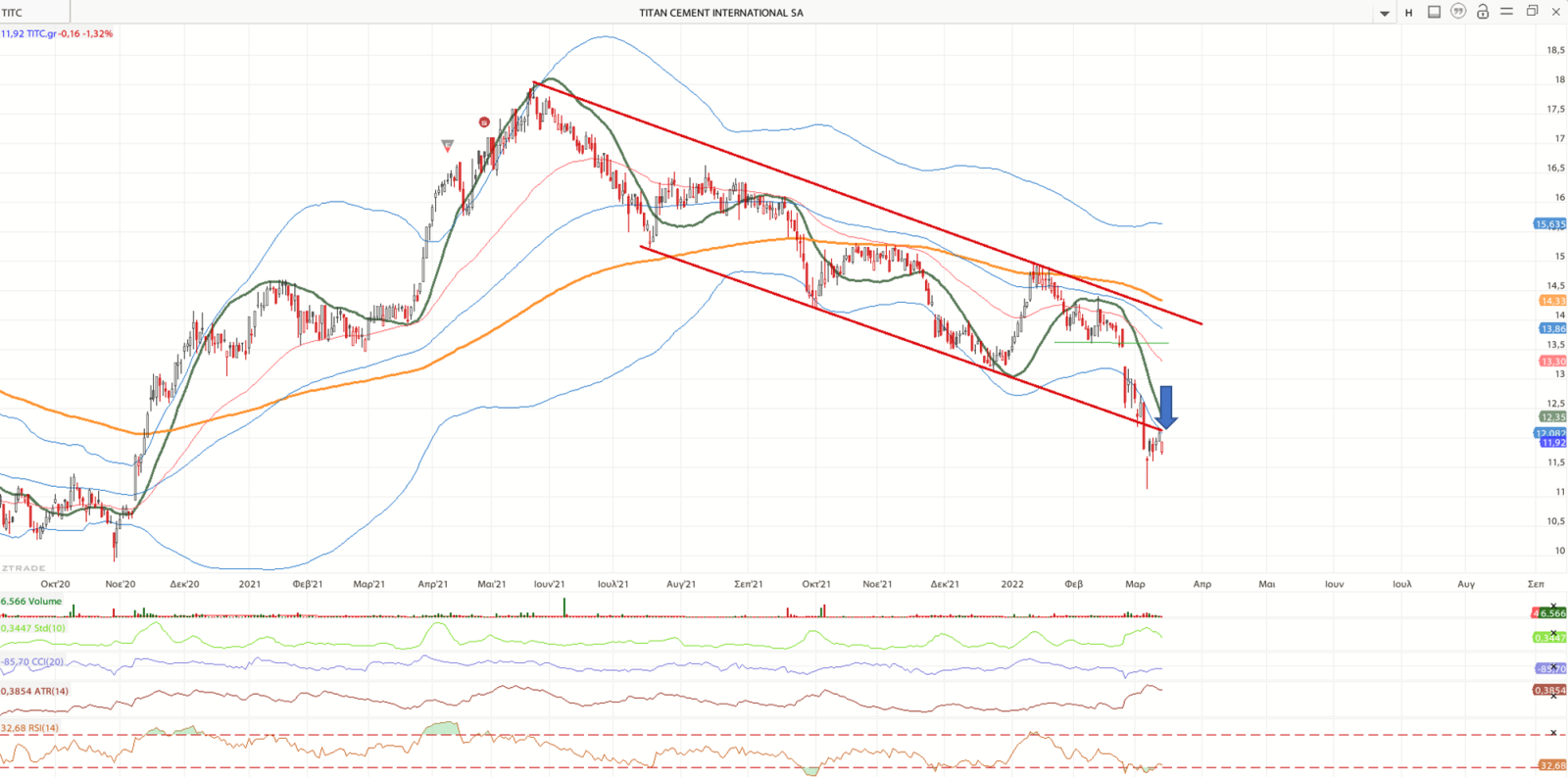1568x777 pixels.
Task: Click the red circle event marker on chart
Action: 484,122
